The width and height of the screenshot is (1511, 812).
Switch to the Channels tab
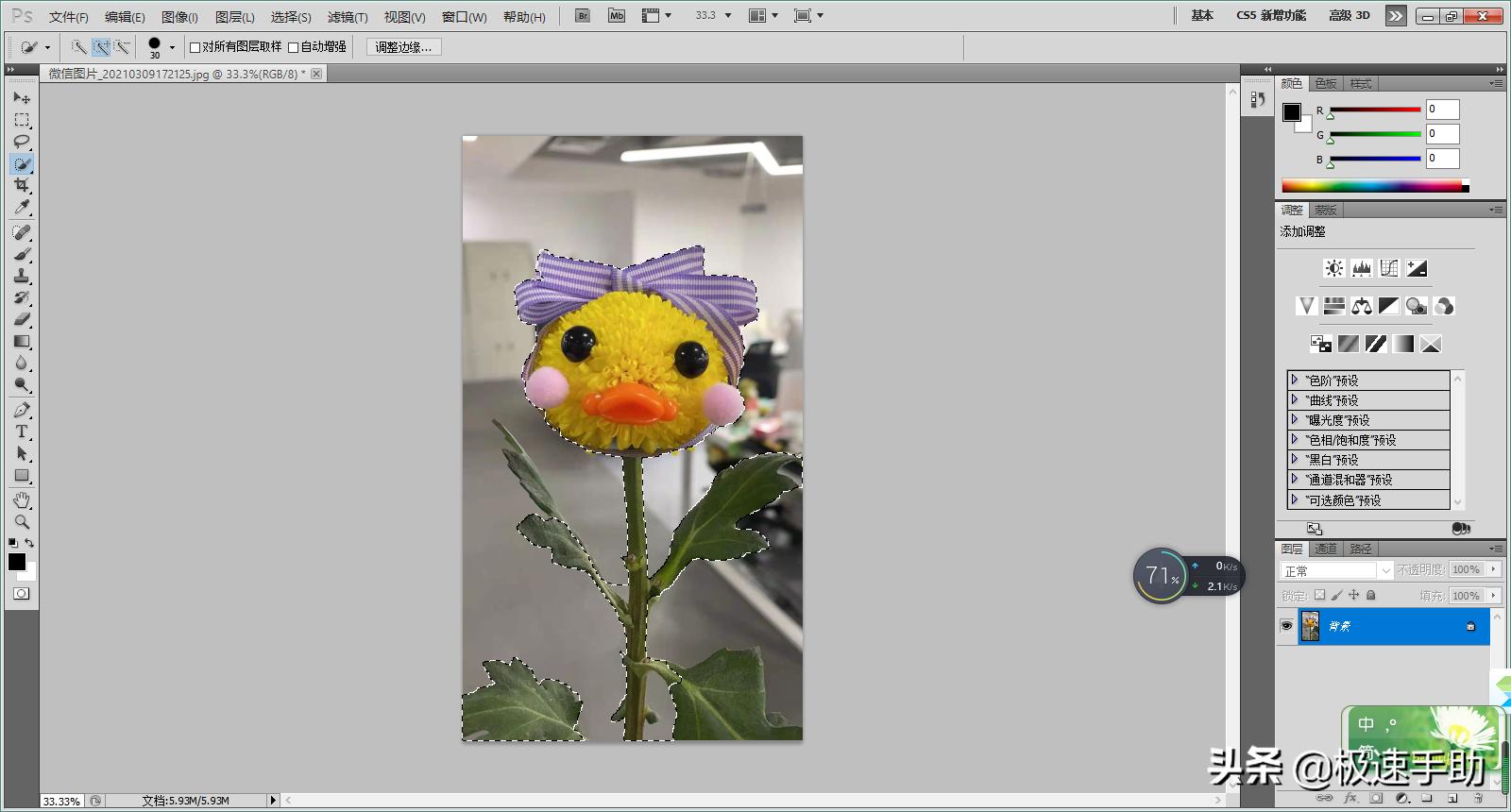1326,549
